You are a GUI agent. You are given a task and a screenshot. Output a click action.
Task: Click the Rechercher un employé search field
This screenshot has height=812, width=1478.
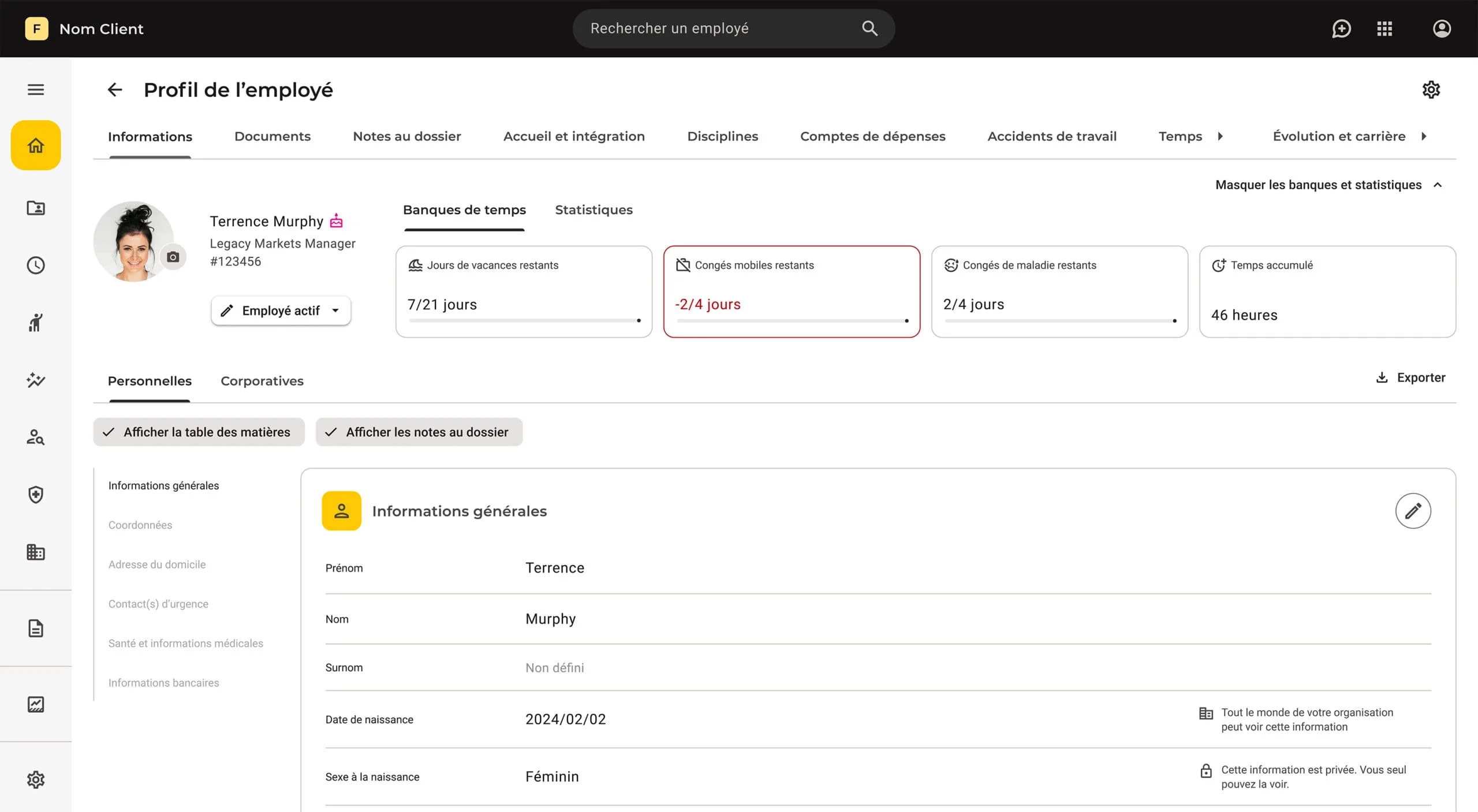tap(722, 28)
